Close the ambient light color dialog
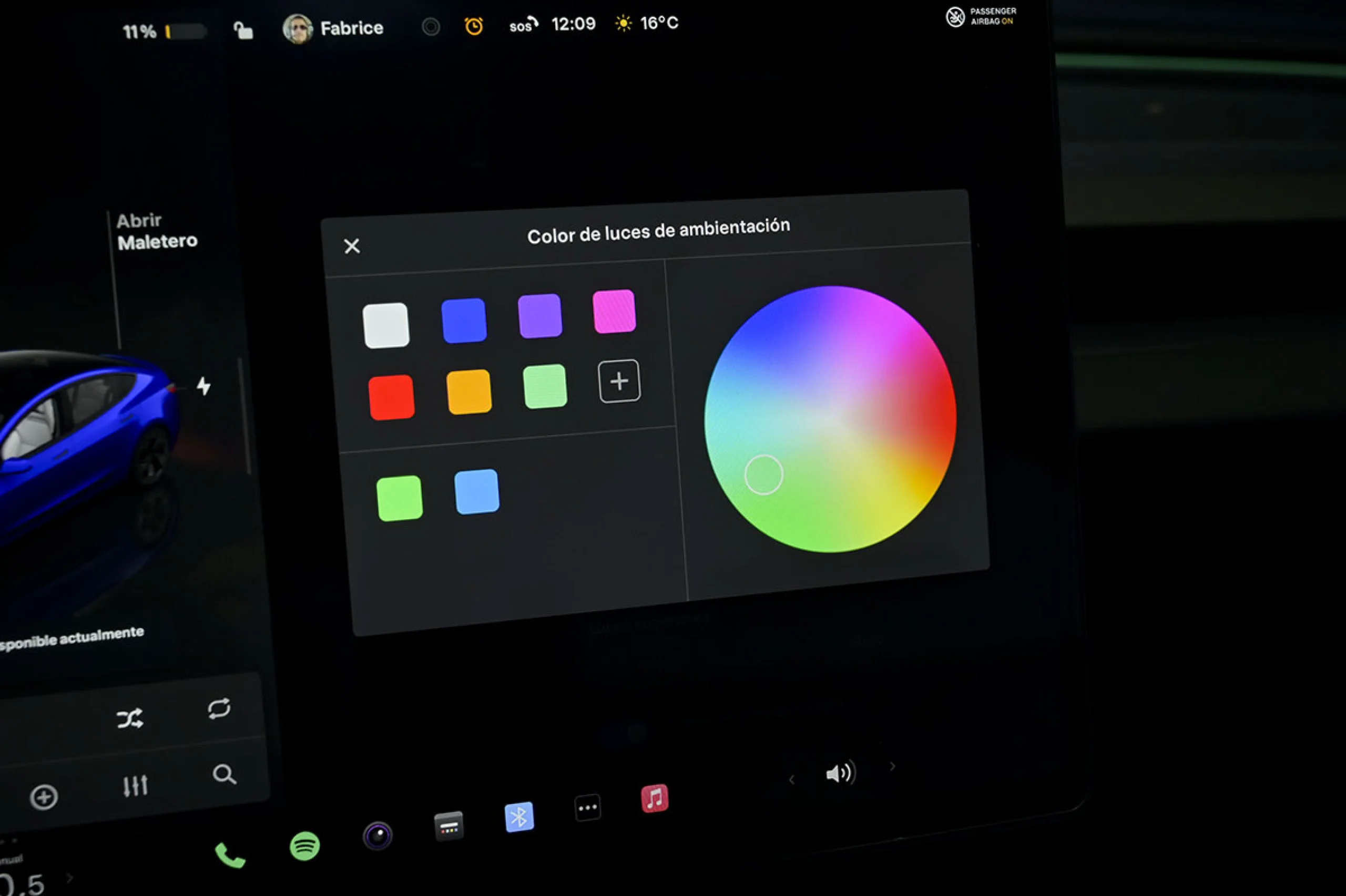Viewport: 1346px width, 896px height. (x=352, y=246)
